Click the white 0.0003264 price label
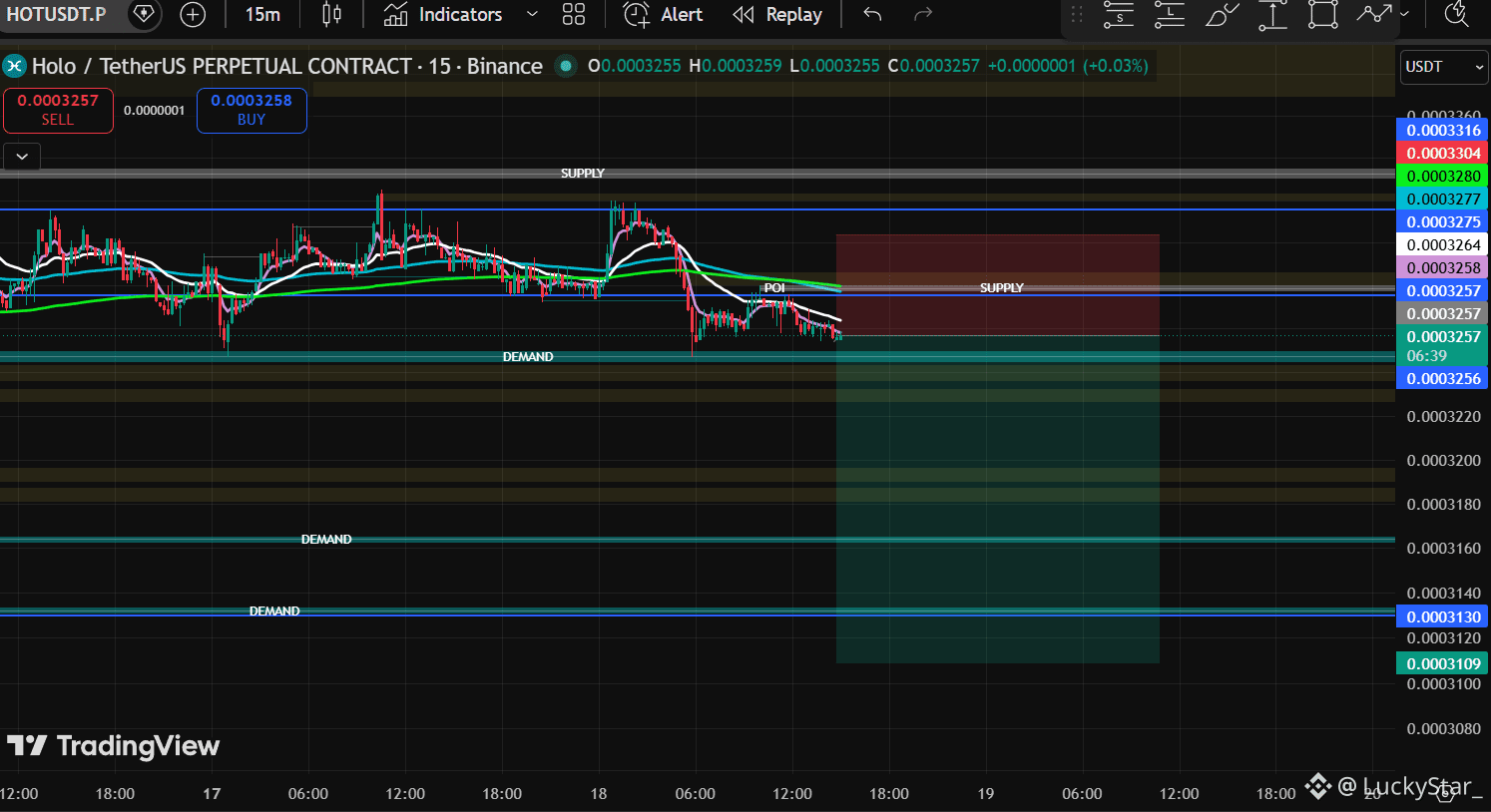The width and height of the screenshot is (1491, 812). [1442, 245]
